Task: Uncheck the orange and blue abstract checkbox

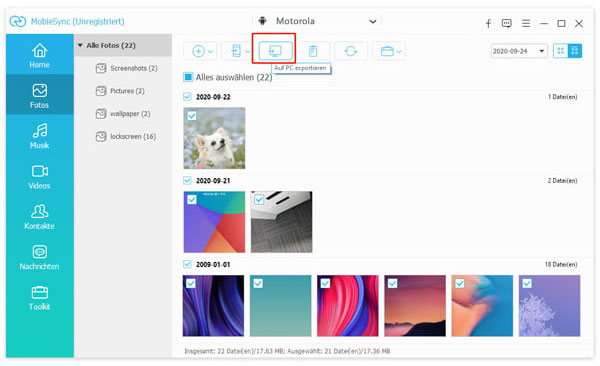Action: pos(460,283)
